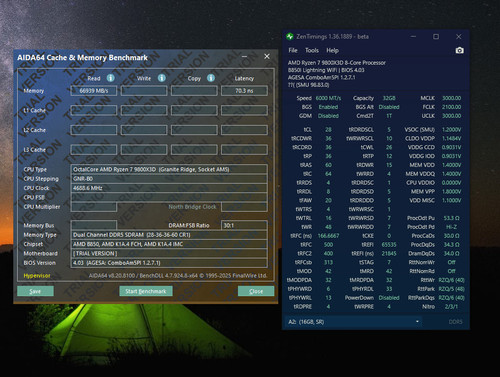Click Motherboard field [ TRIAL VERSION ]
Viewport: 500px width, 377px height.
(169, 253)
